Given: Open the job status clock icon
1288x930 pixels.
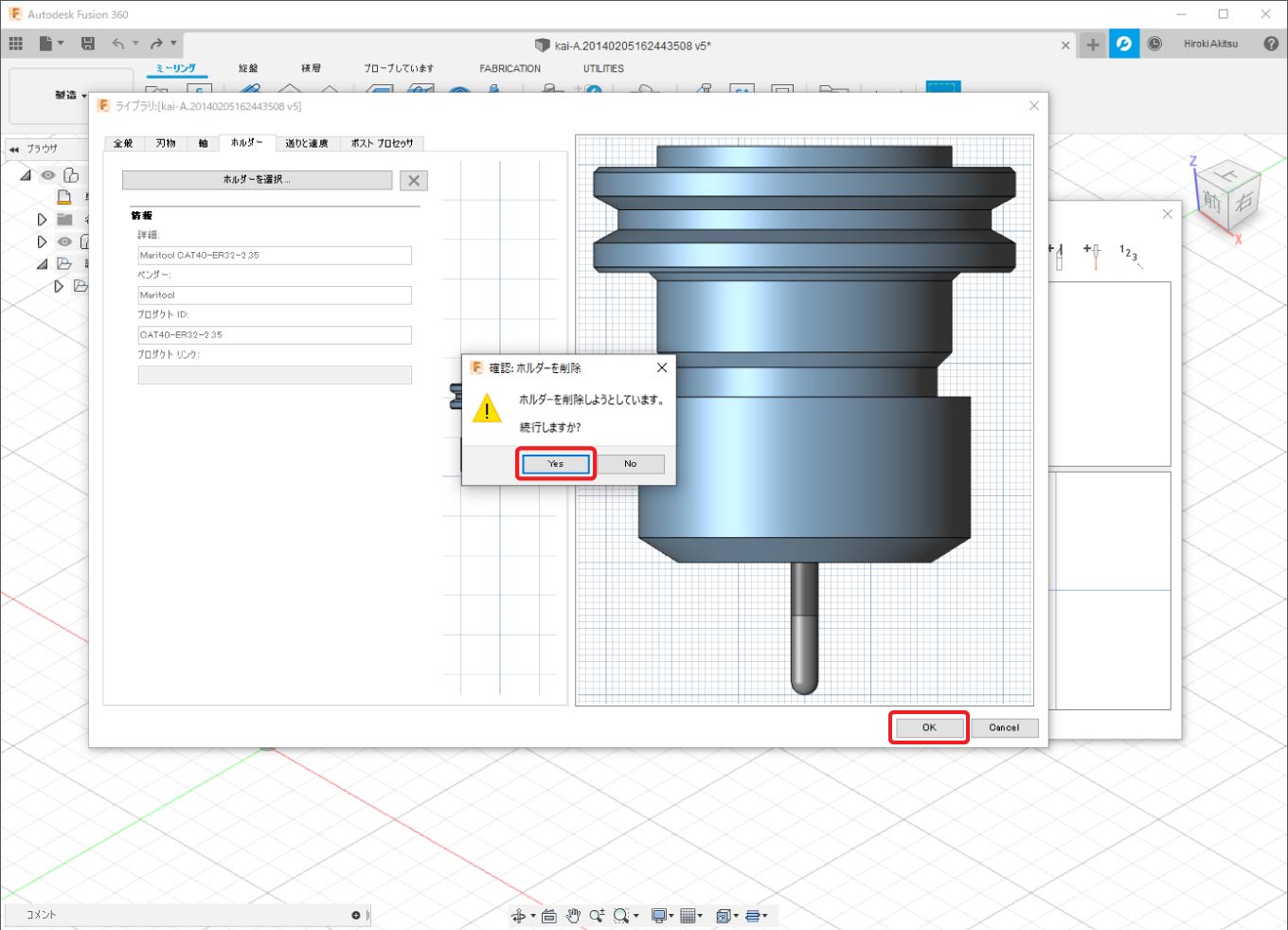Looking at the screenshot, I should click(1154, 44).
